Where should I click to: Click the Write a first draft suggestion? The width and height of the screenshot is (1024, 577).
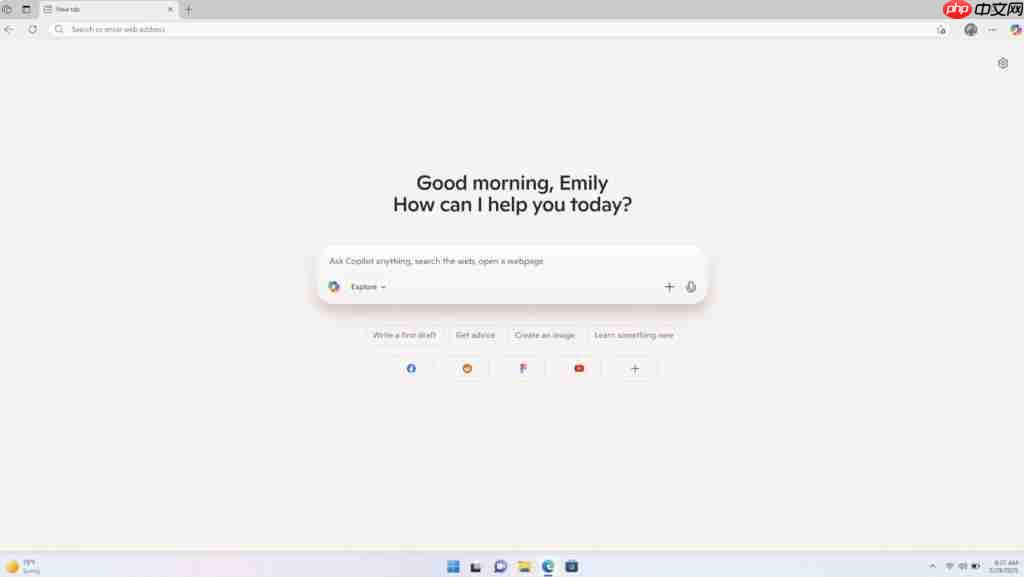tap(404, 335)
